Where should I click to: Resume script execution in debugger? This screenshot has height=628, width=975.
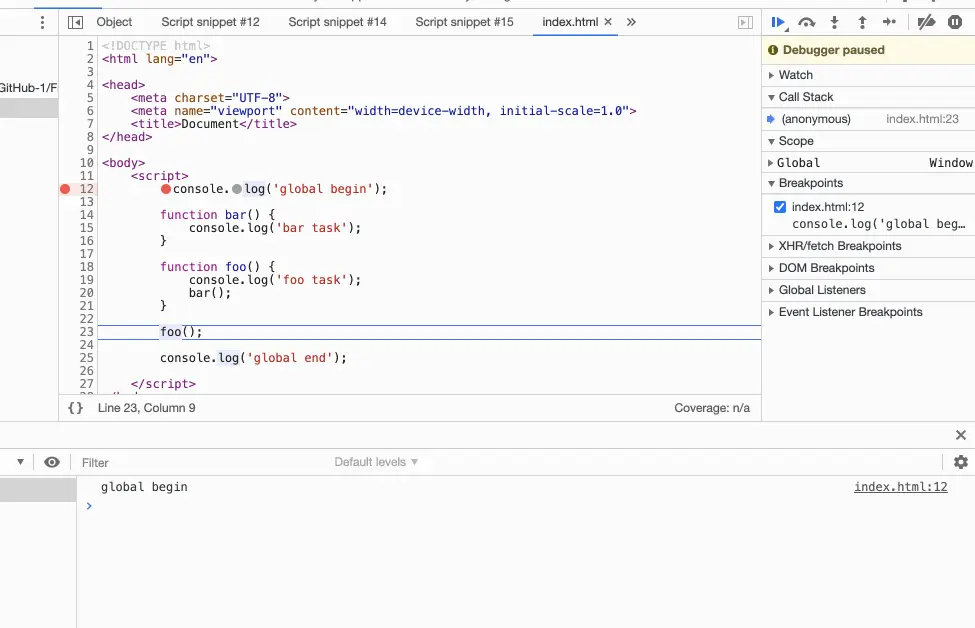pos(778,22)
